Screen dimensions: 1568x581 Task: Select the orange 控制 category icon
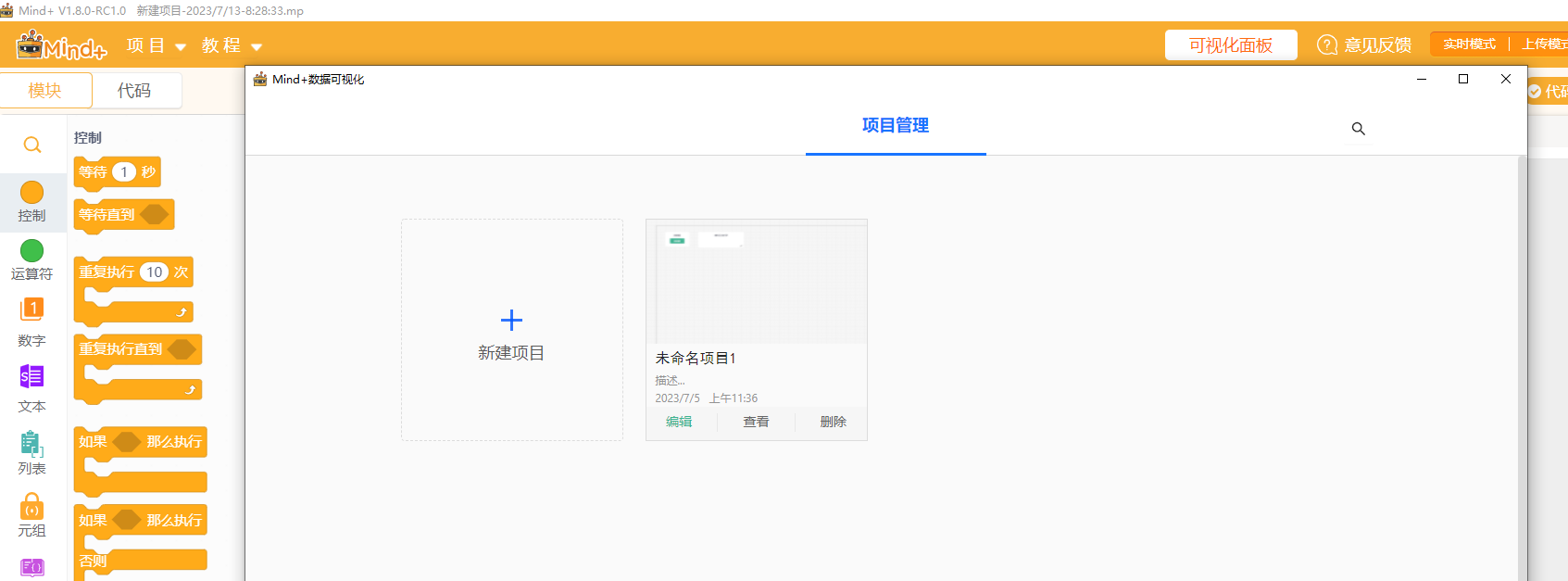(31, 193)
